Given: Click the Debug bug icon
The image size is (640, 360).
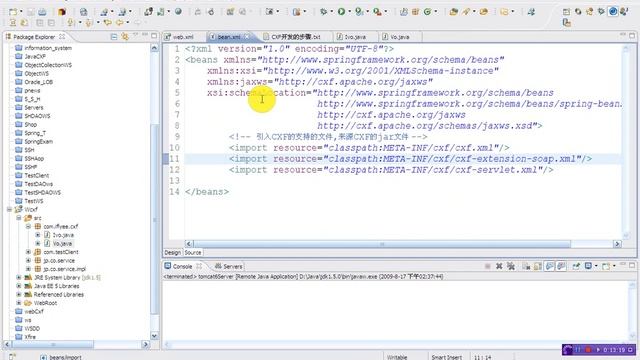Looking at the screenshot, I should point(323,12).
